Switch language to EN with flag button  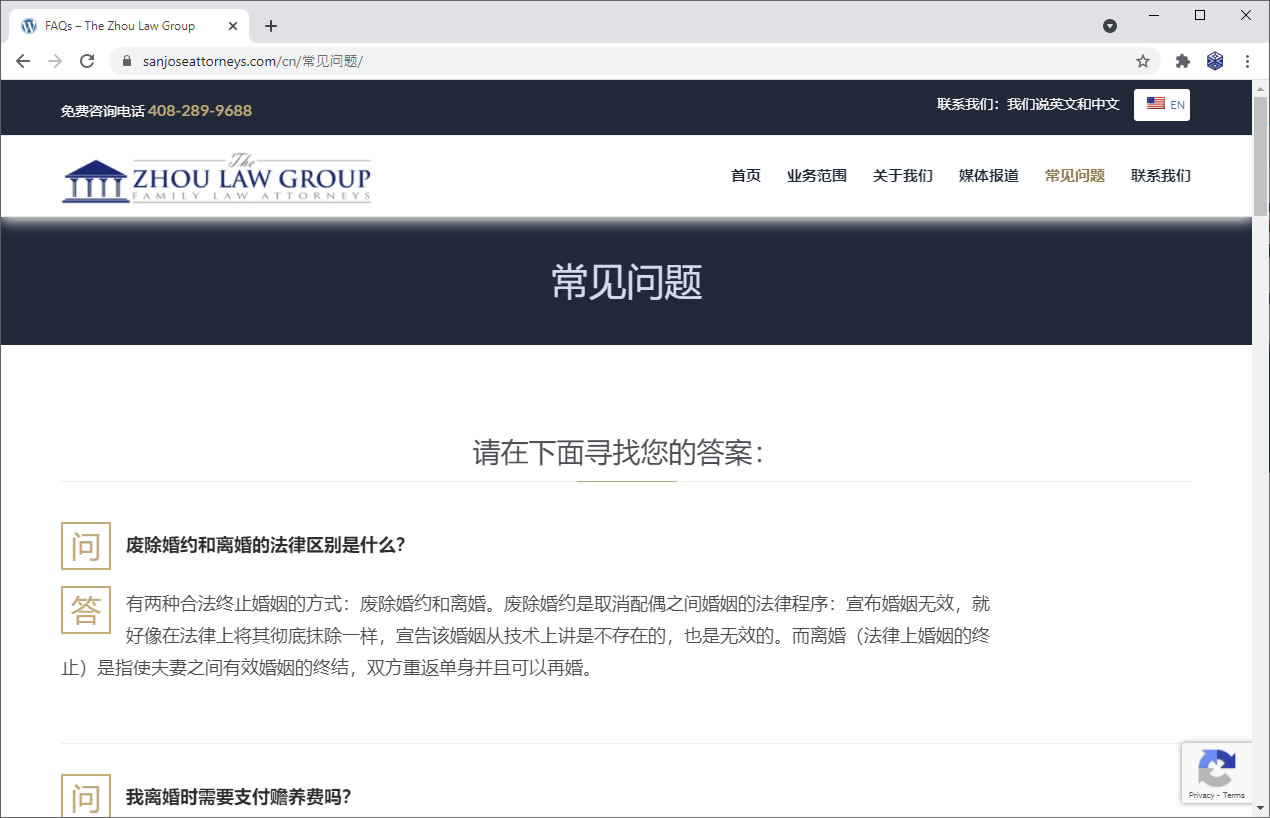1162,105
